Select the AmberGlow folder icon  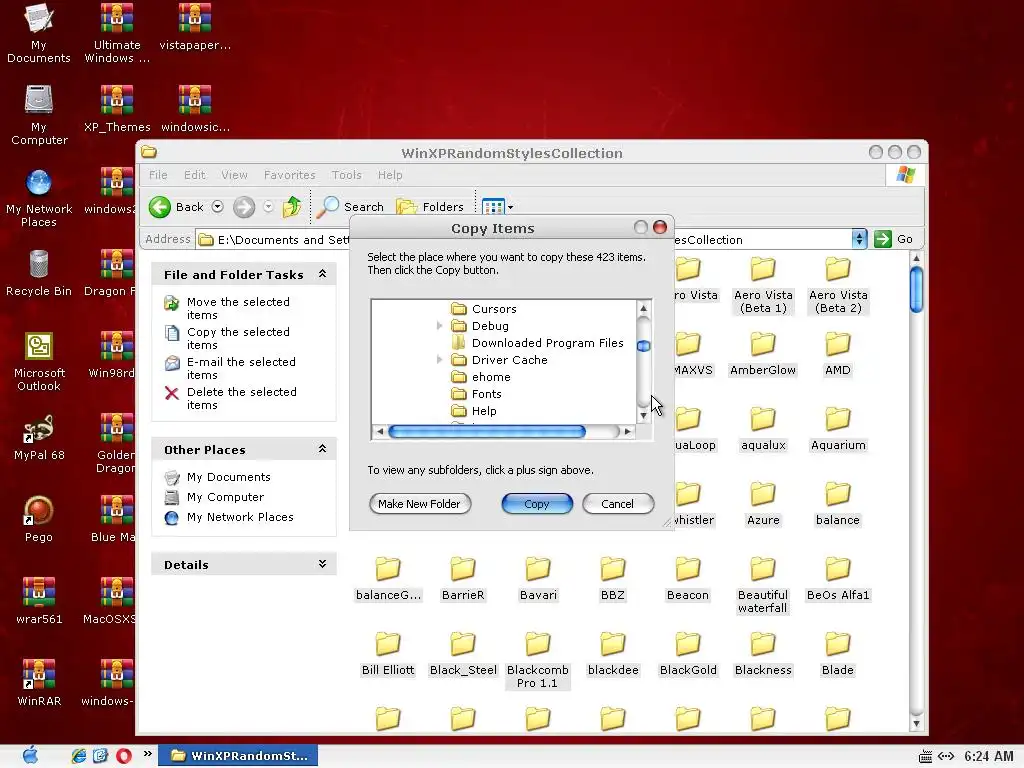pos(763,344)
